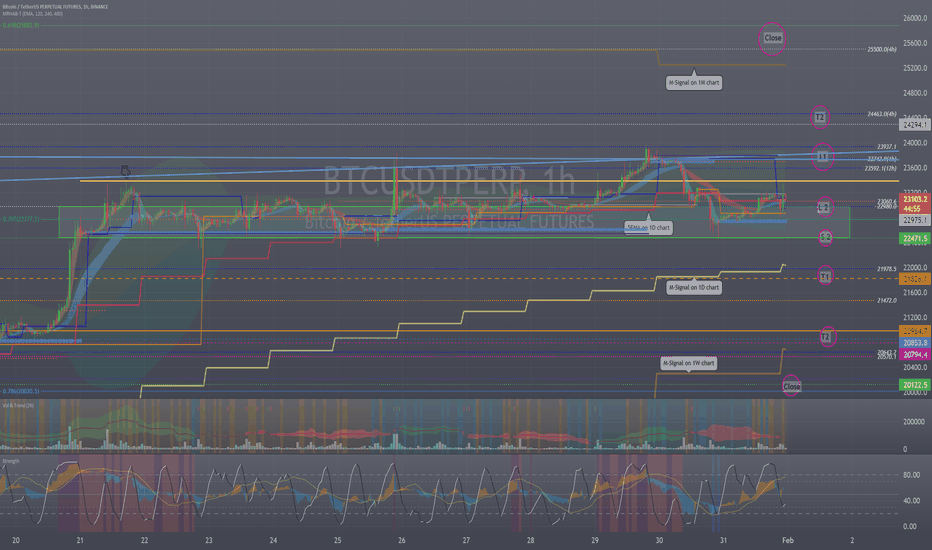Click the T2 label on the 24462.0(4h) line

[820, 117]
